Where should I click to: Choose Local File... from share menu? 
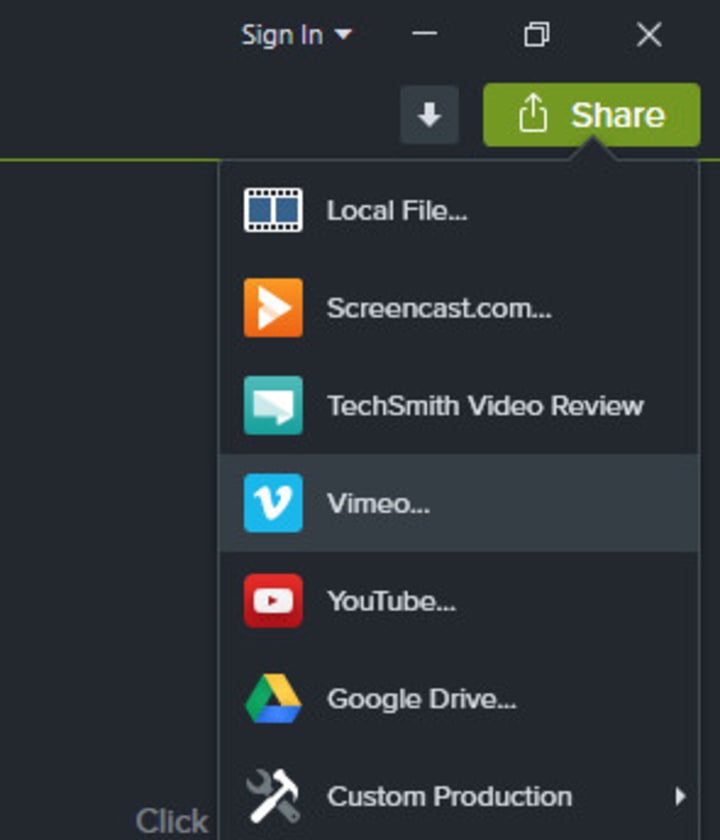click(459, 210)
